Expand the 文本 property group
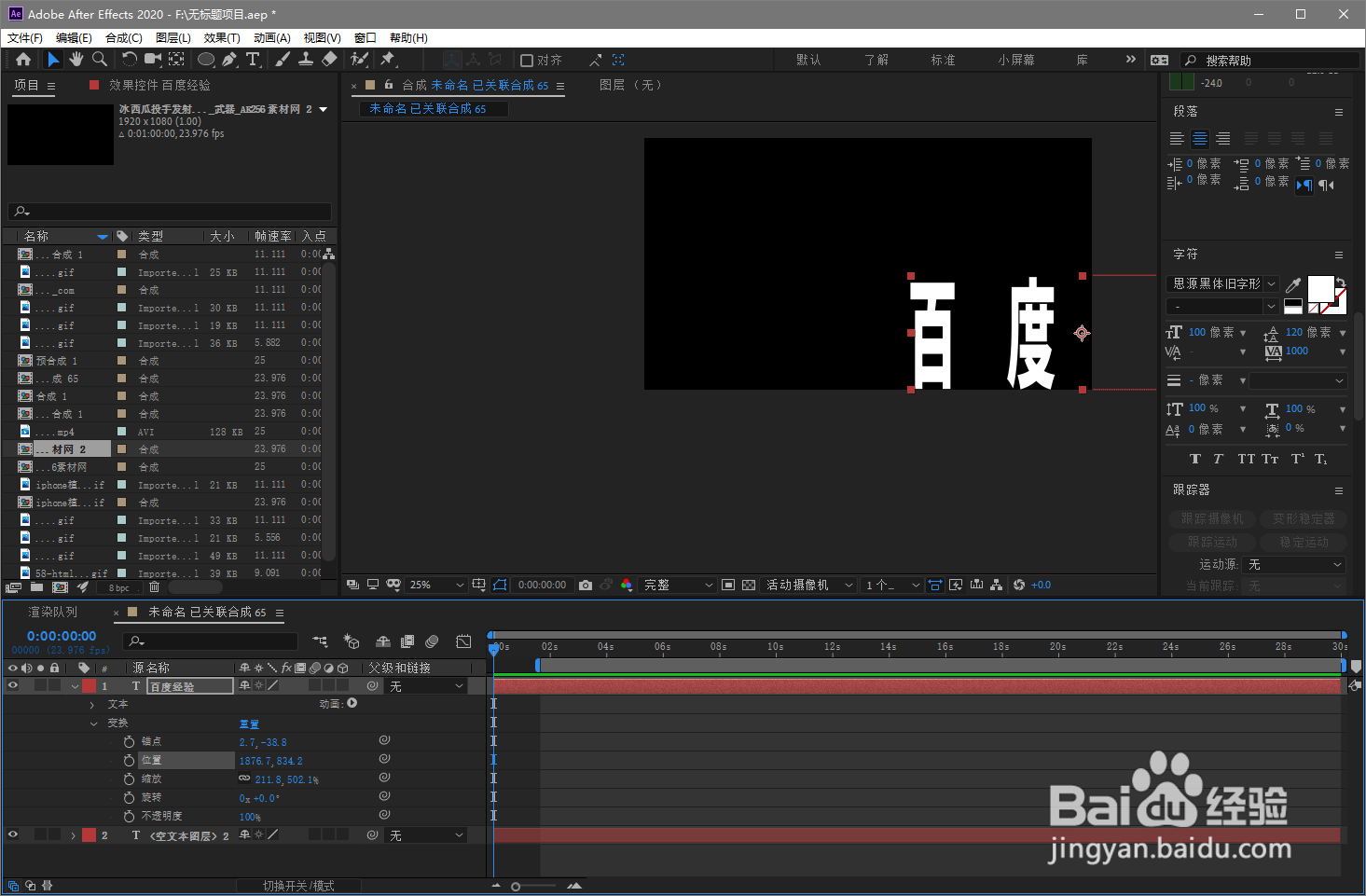 tap(92, 705)
